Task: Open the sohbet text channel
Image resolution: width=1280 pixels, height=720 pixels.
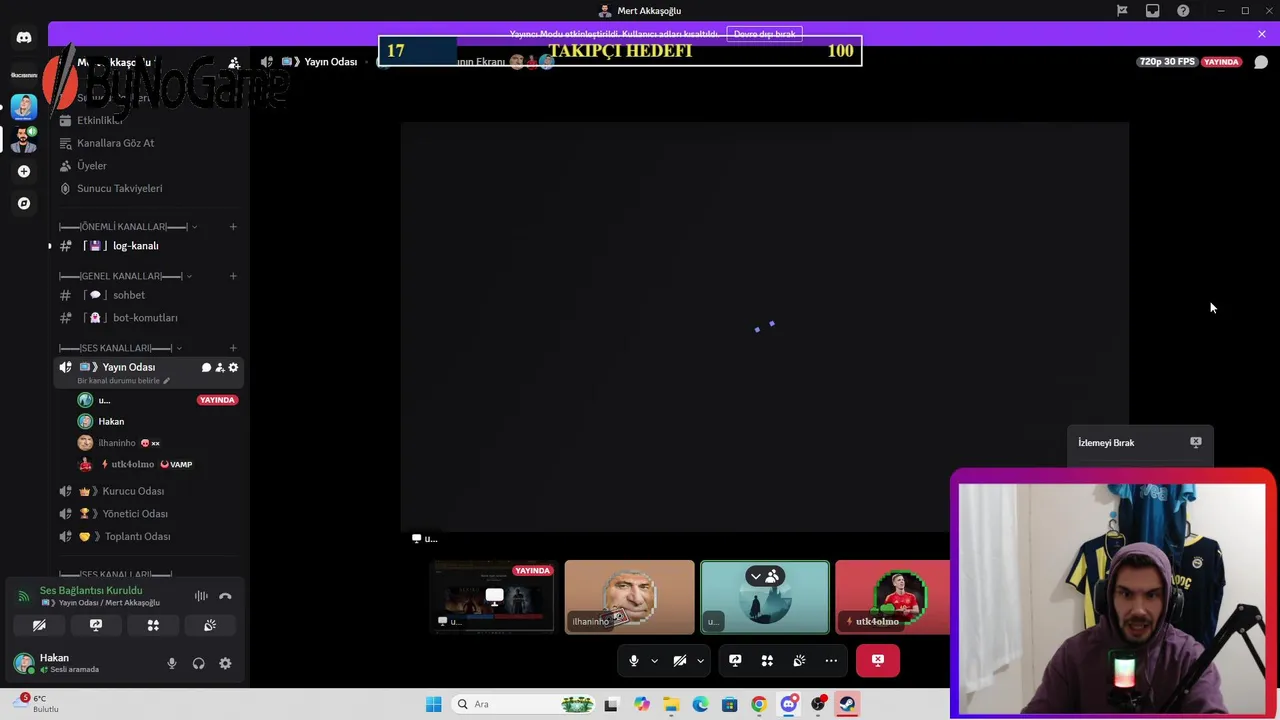Action: [129, 295]
